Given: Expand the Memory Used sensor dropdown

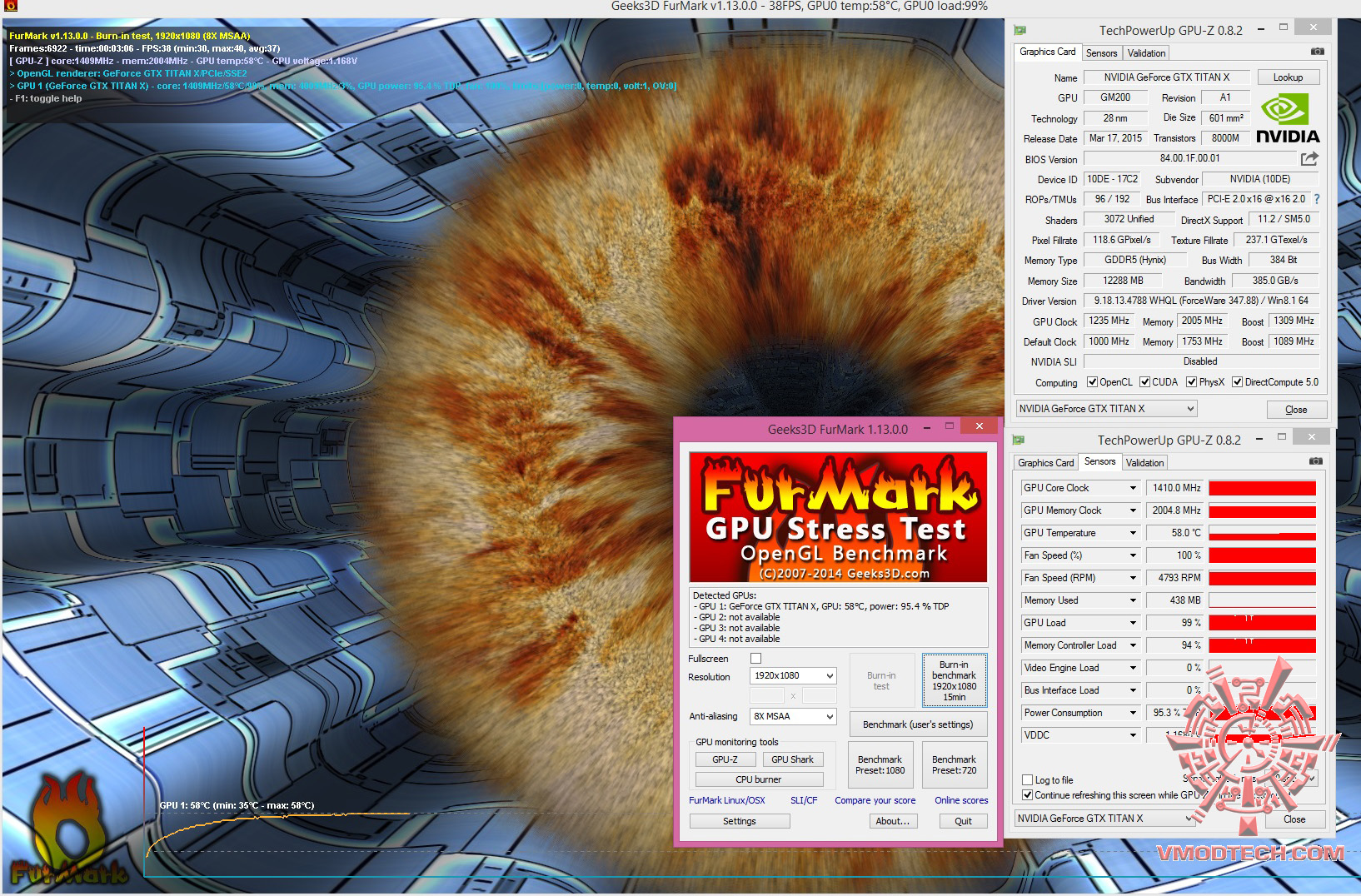Looking at the screenshot, I should [1133, 600].
